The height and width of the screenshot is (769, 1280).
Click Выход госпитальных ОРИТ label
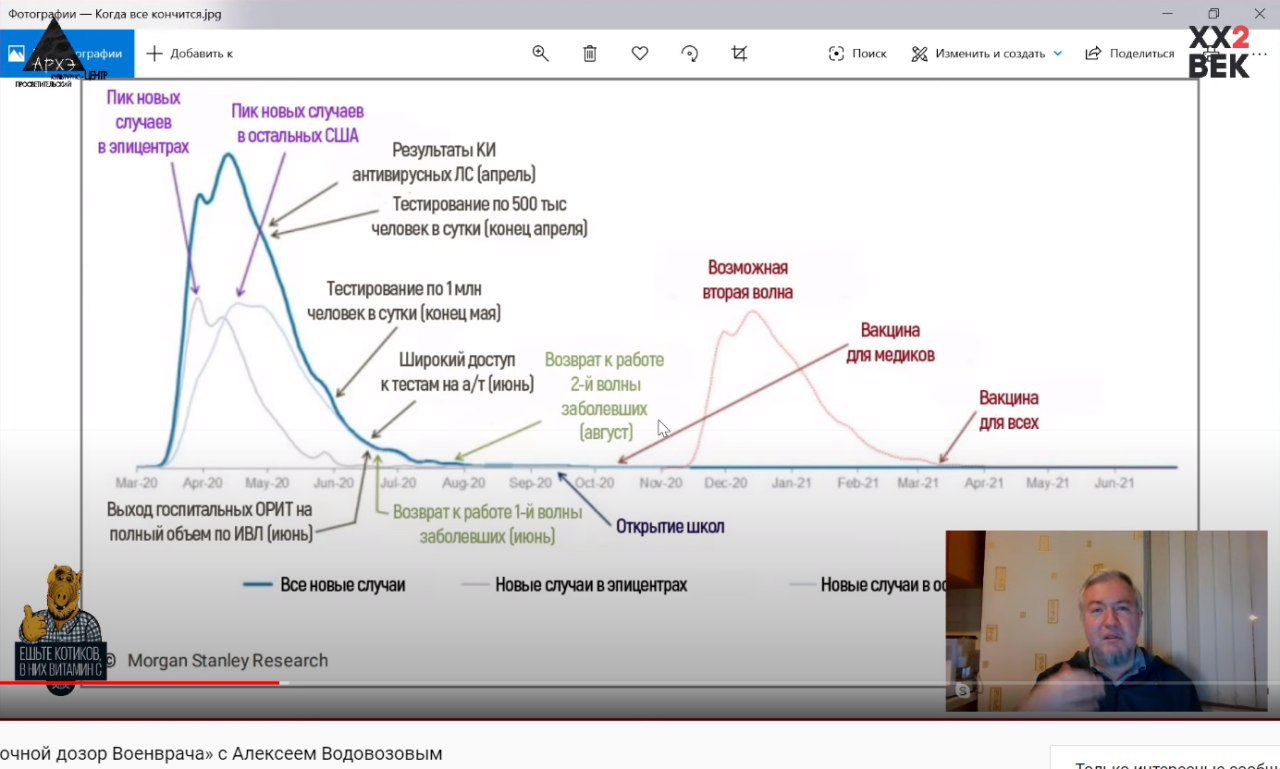210,521
